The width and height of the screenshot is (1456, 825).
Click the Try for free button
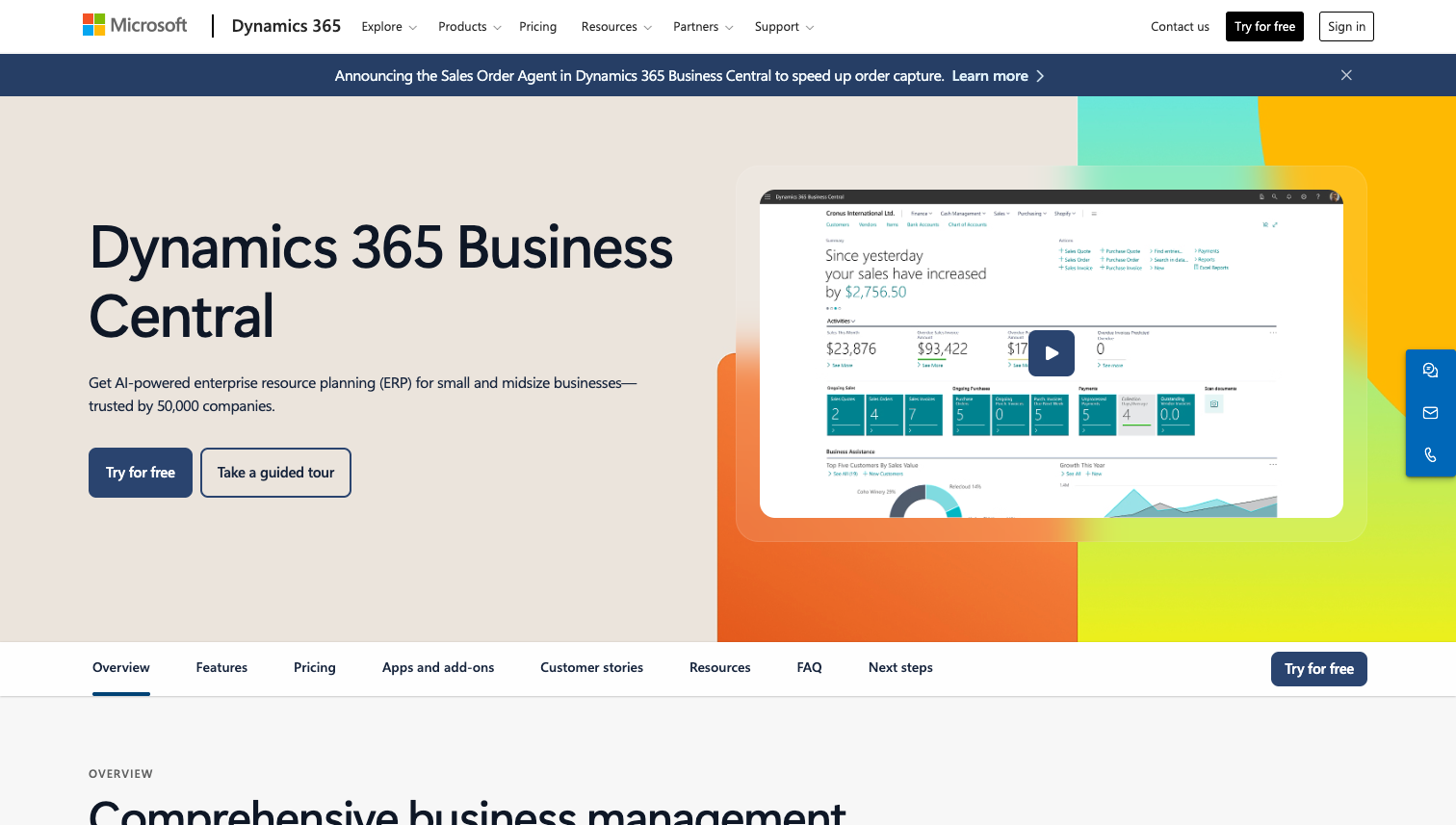(x=140, y=472)
